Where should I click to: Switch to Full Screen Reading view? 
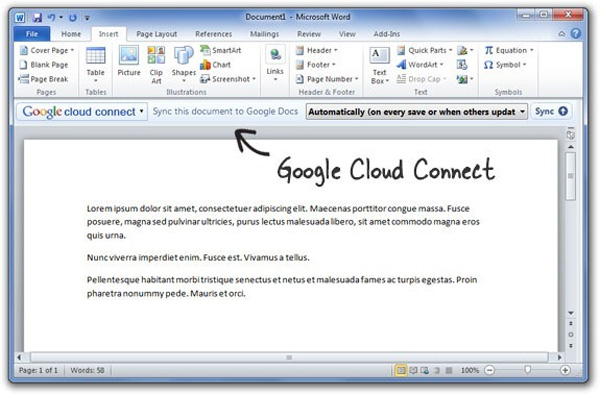[413, 370]
